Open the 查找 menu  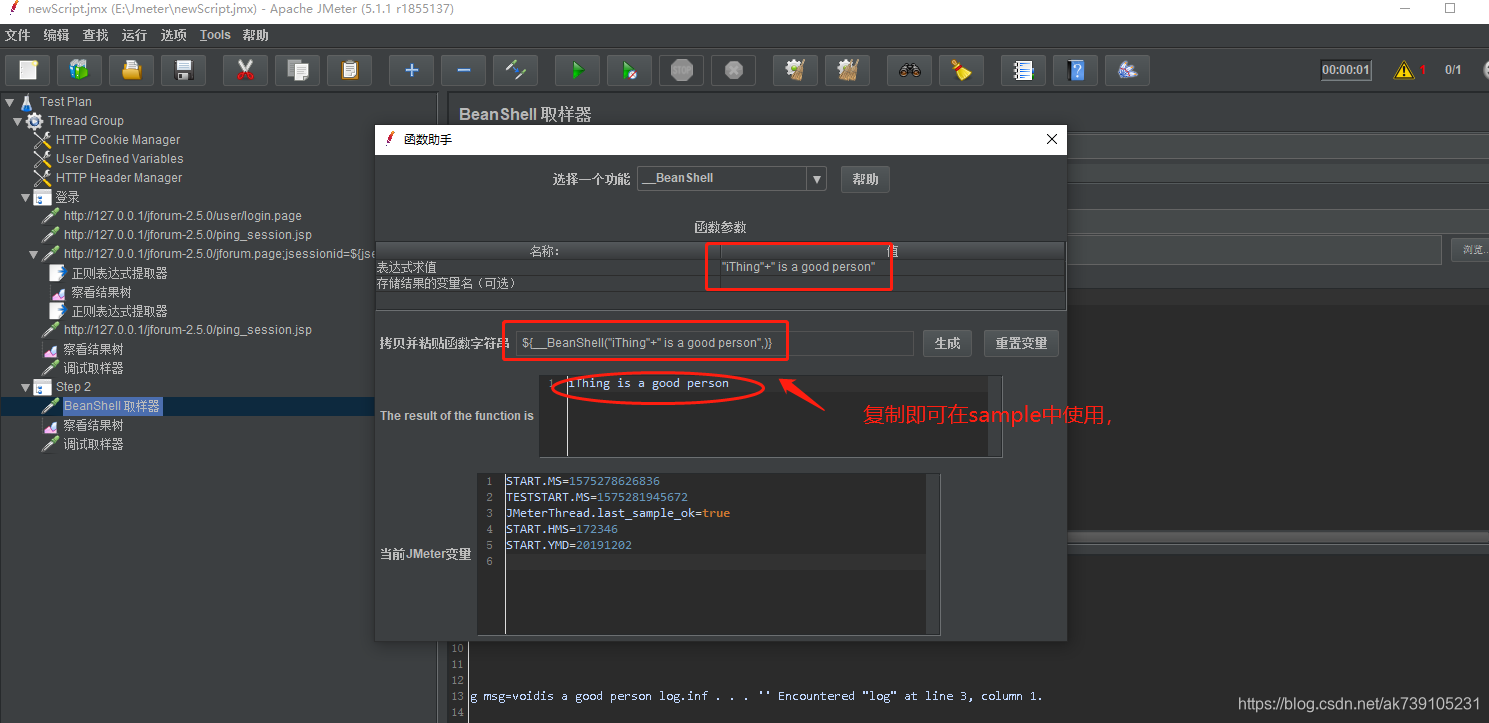(96, 35)
